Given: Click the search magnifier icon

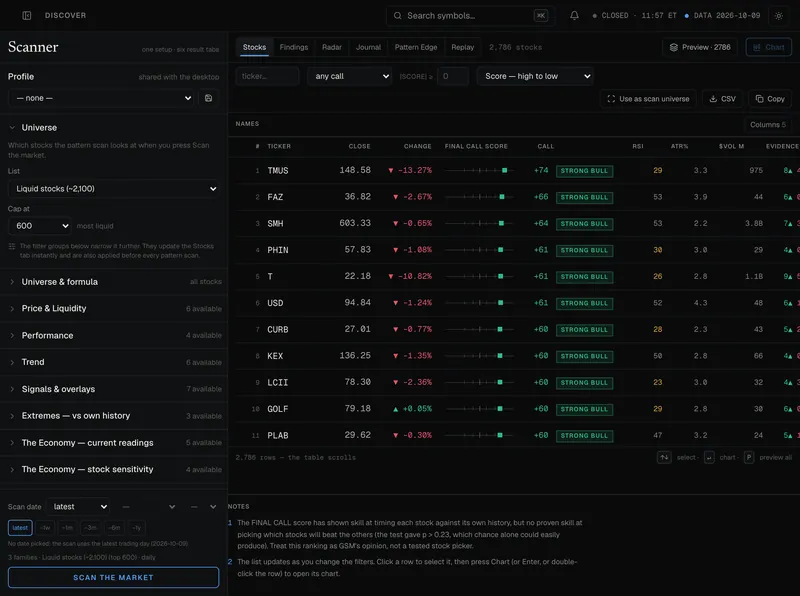Looking at the screenshot, I should click(397, 16).
